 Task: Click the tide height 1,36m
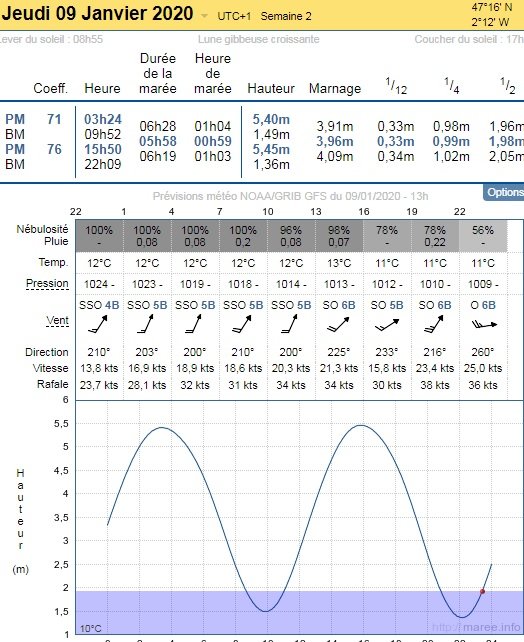point(271,164)
